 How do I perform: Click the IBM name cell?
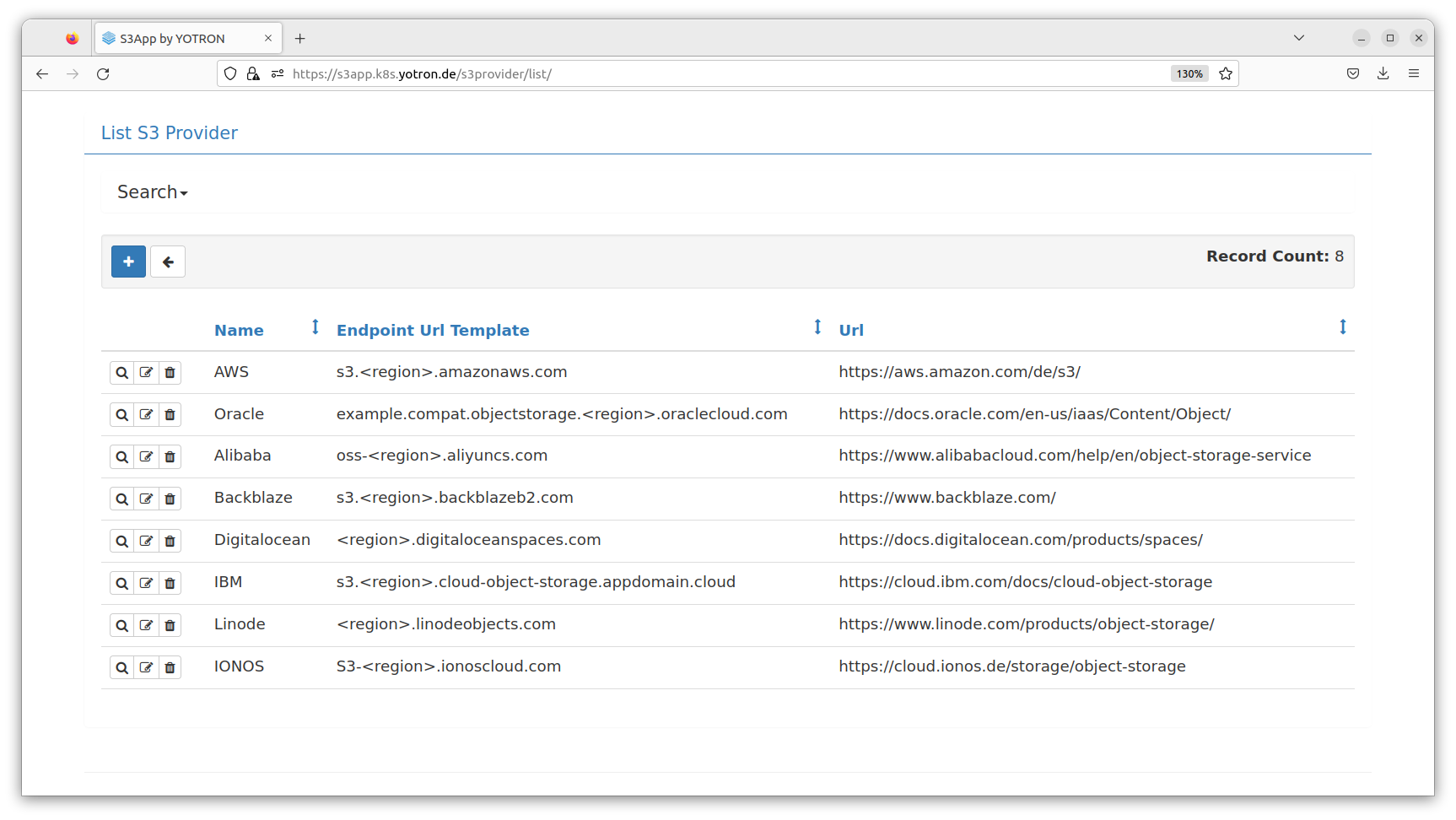point(229,582)
